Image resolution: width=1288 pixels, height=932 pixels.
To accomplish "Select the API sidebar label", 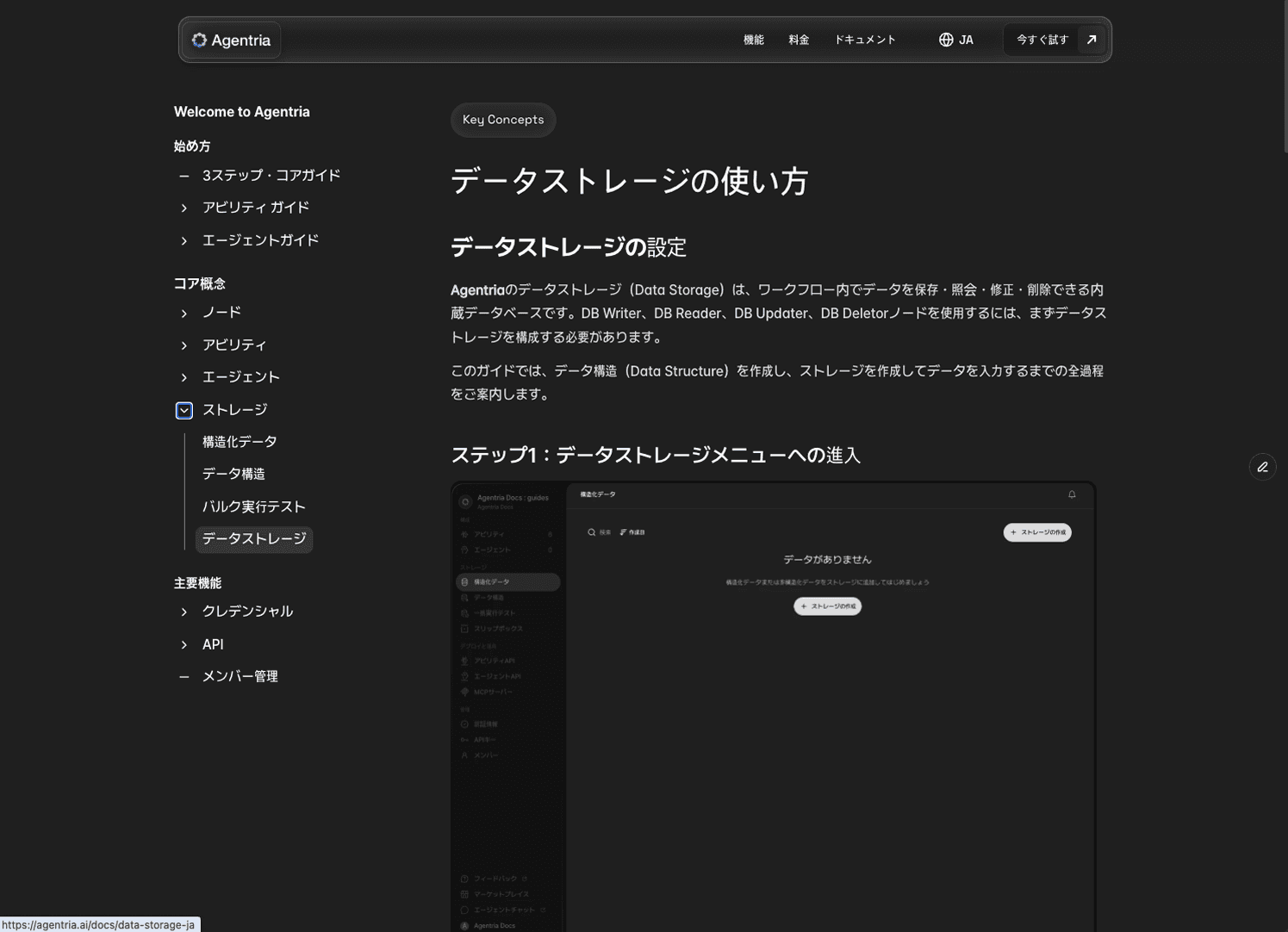I will [x=213, y=644].
